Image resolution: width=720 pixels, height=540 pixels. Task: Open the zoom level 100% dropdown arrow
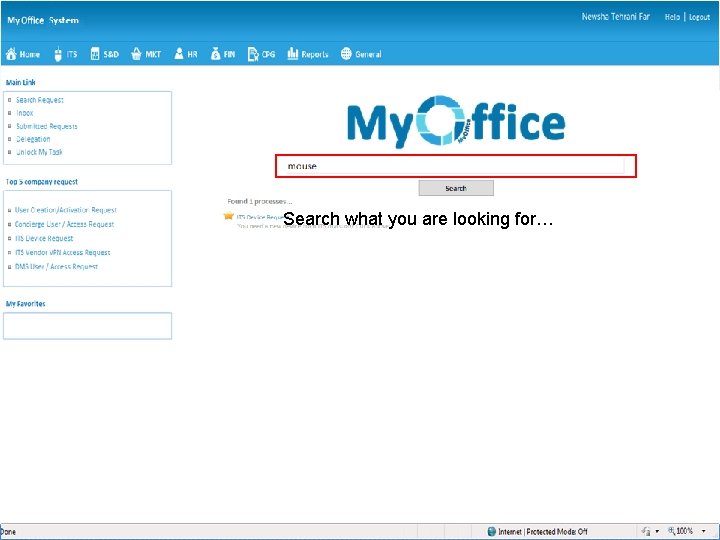tap(703, 531)
